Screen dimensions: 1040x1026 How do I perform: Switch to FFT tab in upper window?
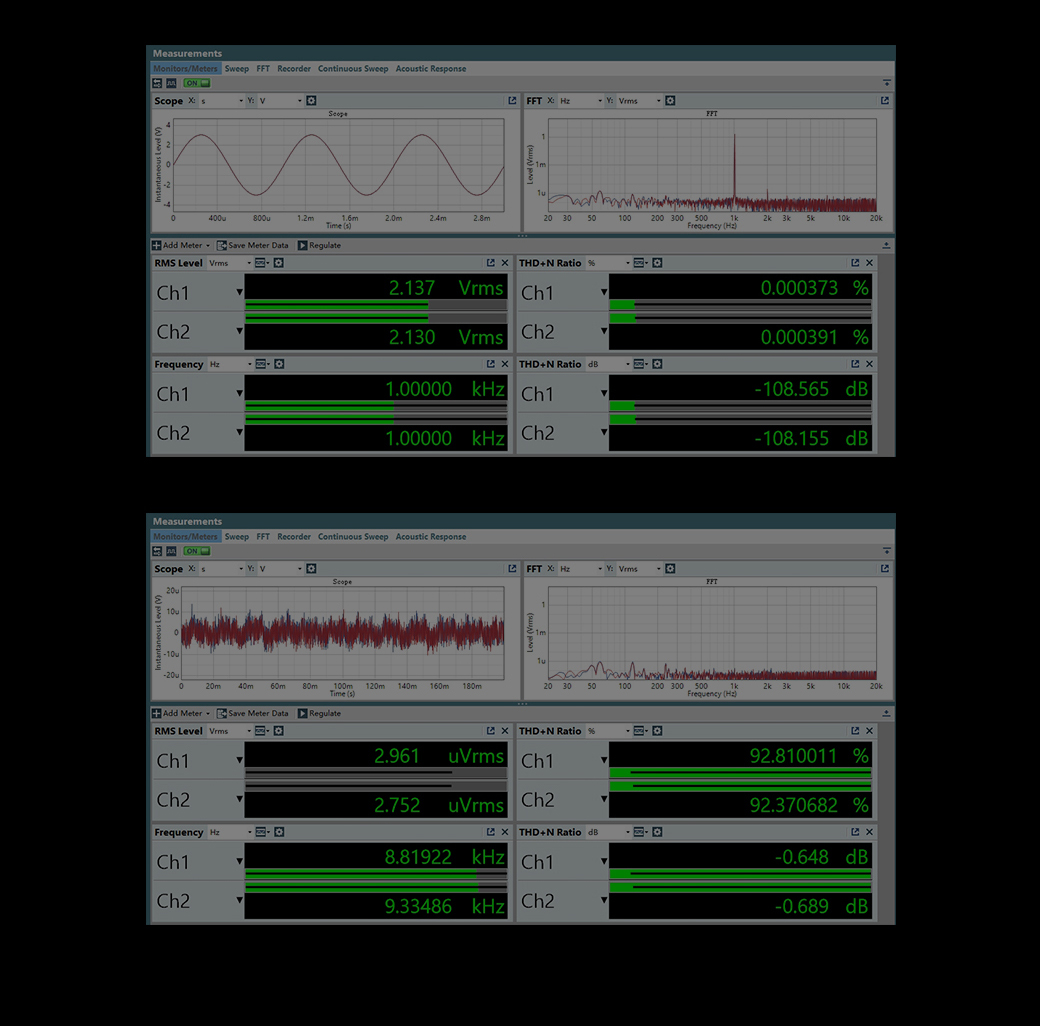click(x=263, y=69)
